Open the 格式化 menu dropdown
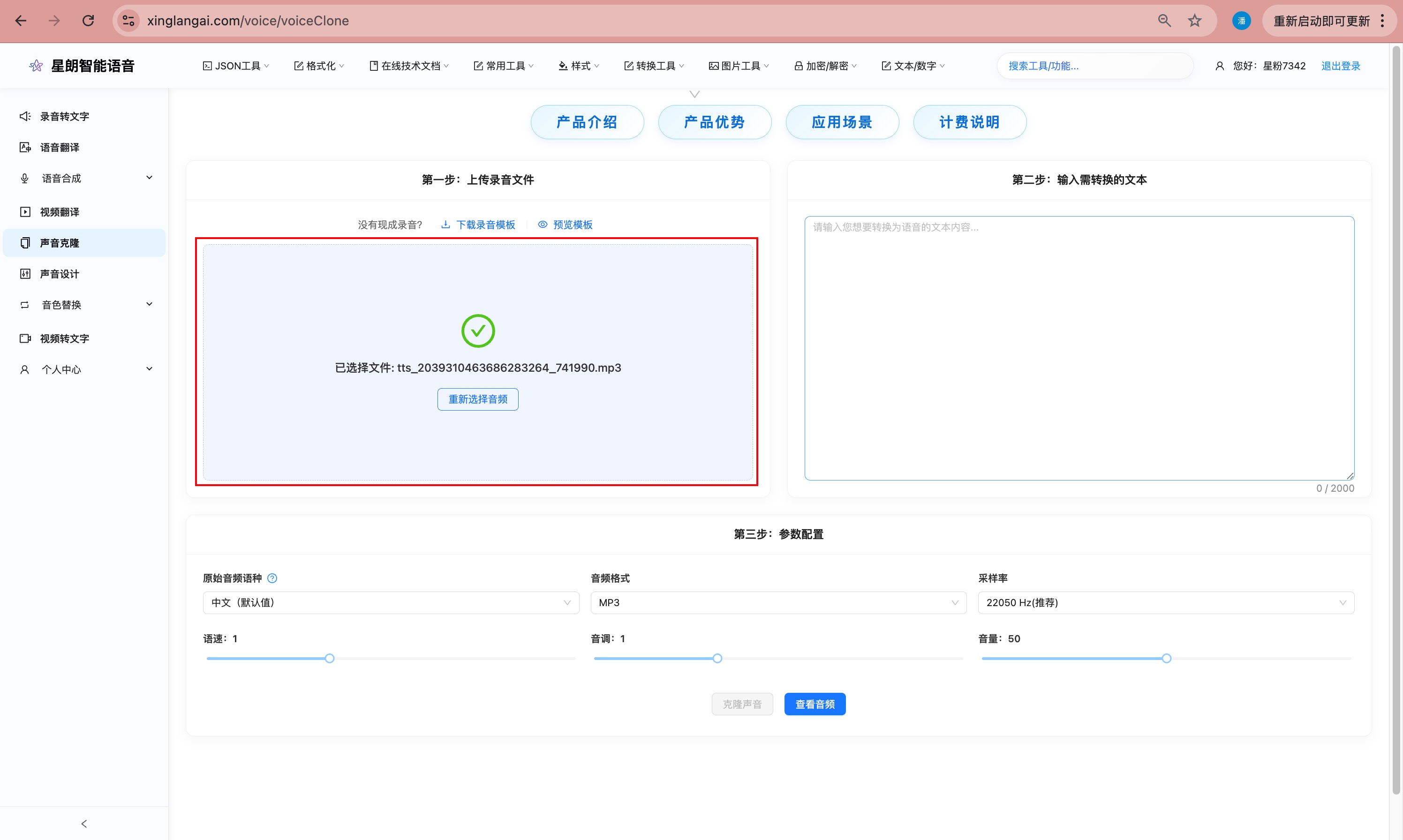Screen dimensions: 1403x840 [x=319, y=66]
